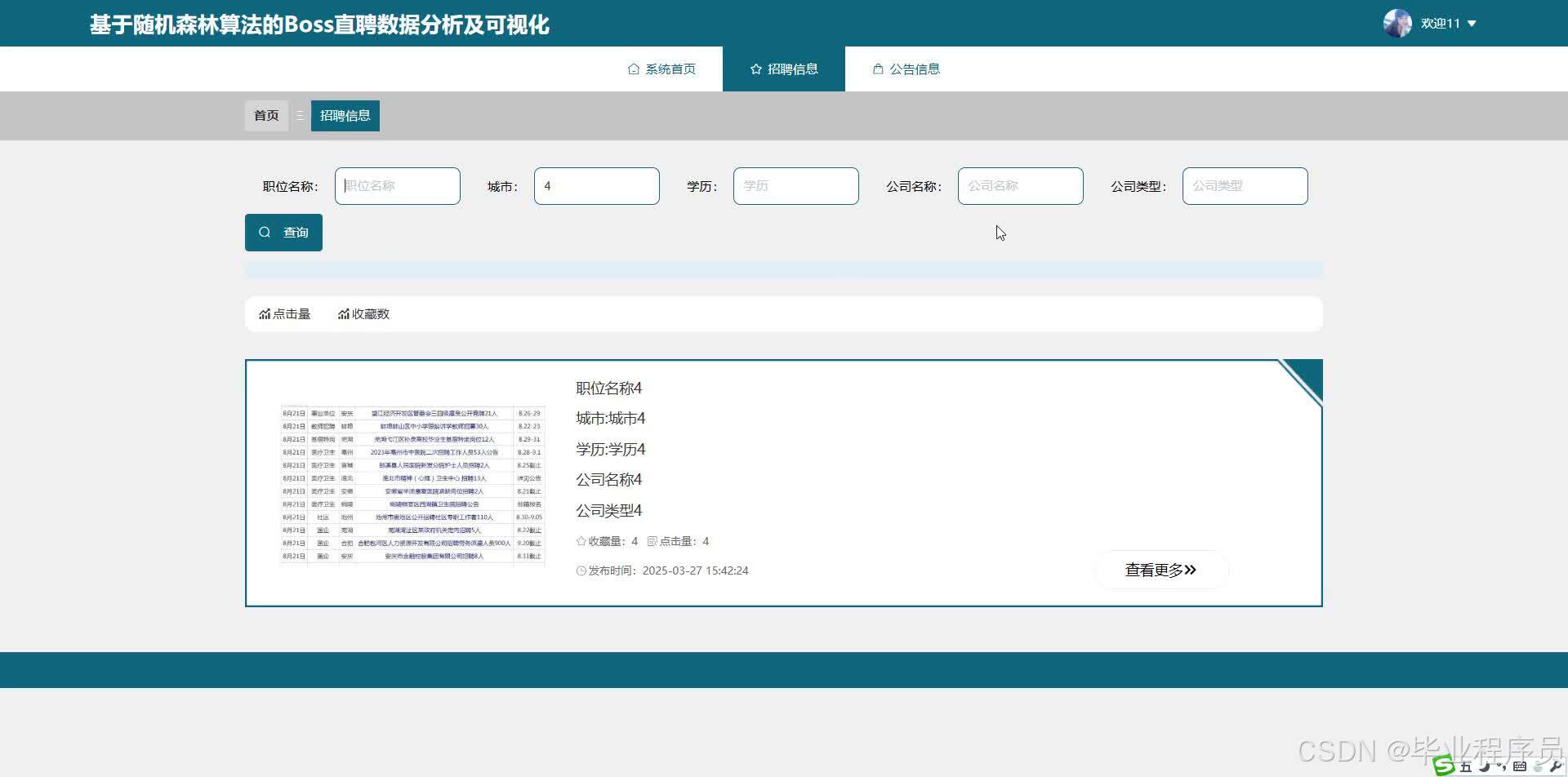Click the 城市 input containing 4
This screenshot has width=1568, height=777.
point(597,186)
